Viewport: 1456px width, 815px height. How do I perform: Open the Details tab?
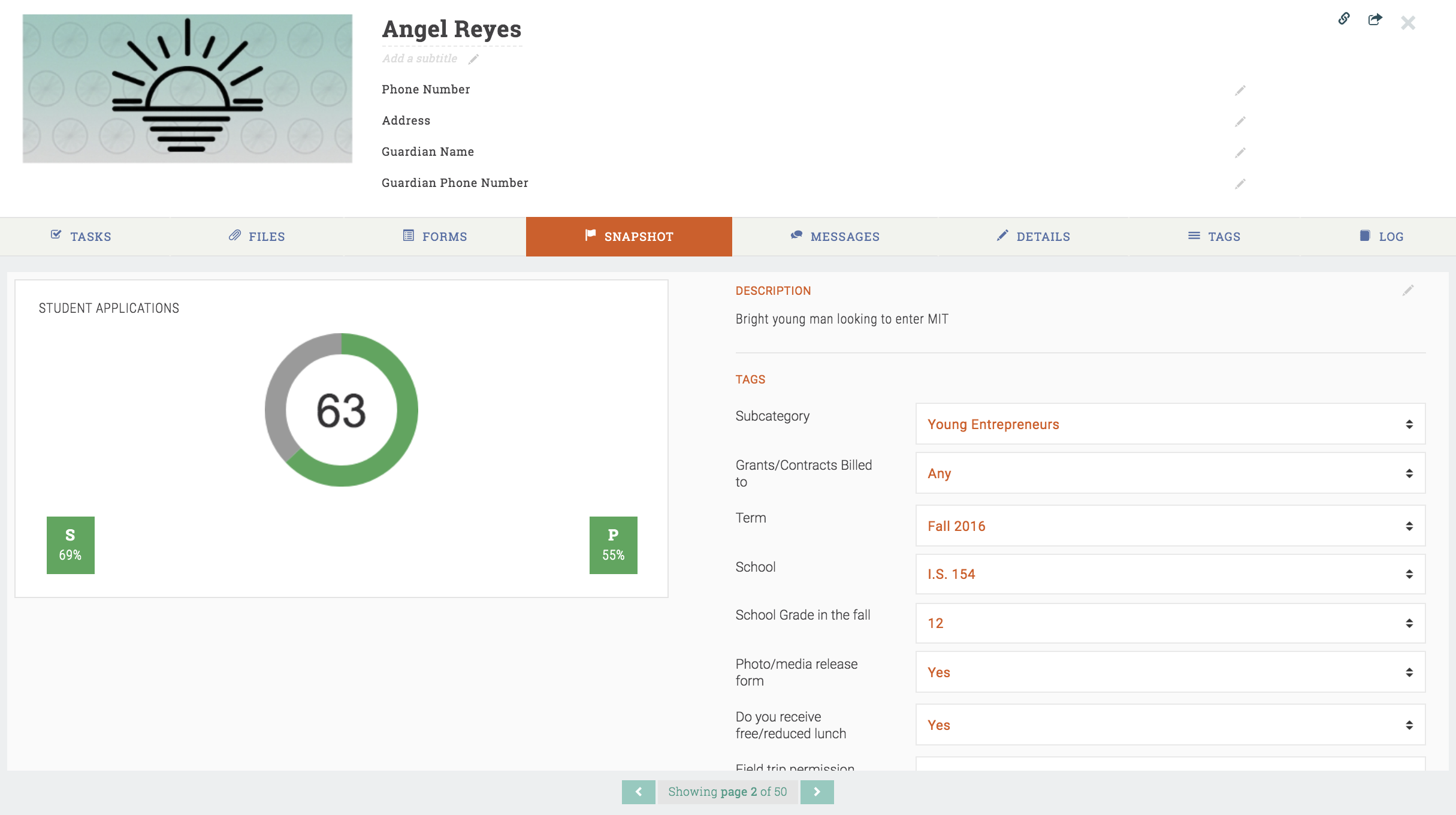[x=1033, y=237]
